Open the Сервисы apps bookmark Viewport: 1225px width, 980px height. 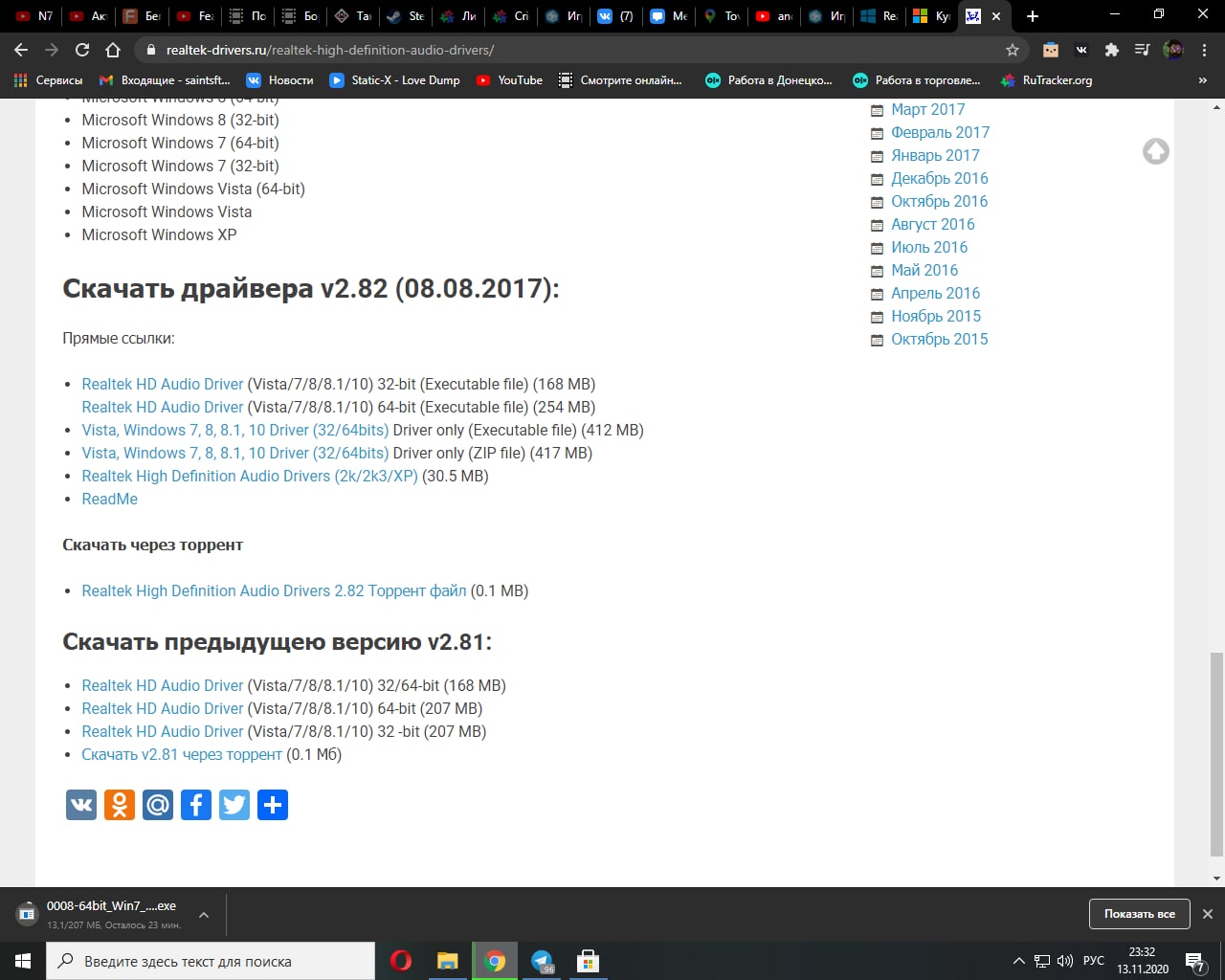[x=48, y=80]
